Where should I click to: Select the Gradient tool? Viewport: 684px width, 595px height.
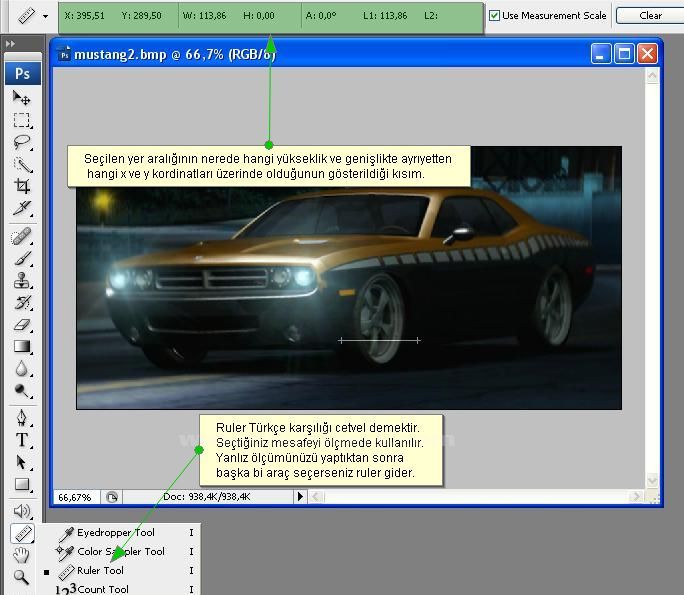click(22, 347)
